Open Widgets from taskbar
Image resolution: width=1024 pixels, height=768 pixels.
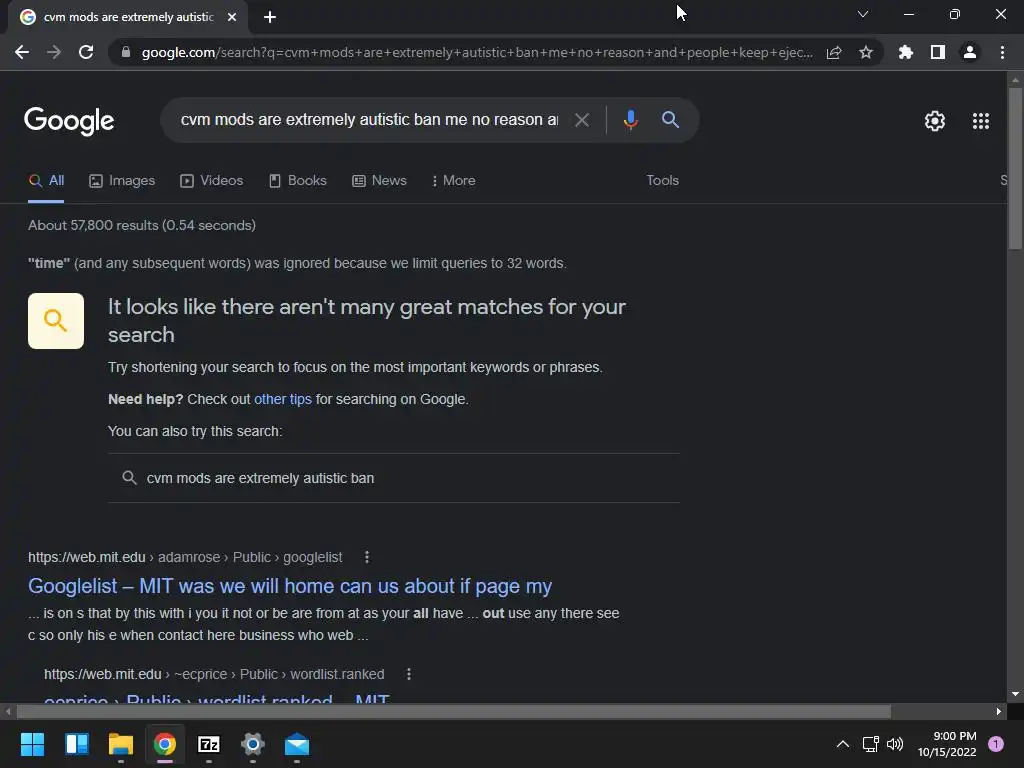(76, 744)
